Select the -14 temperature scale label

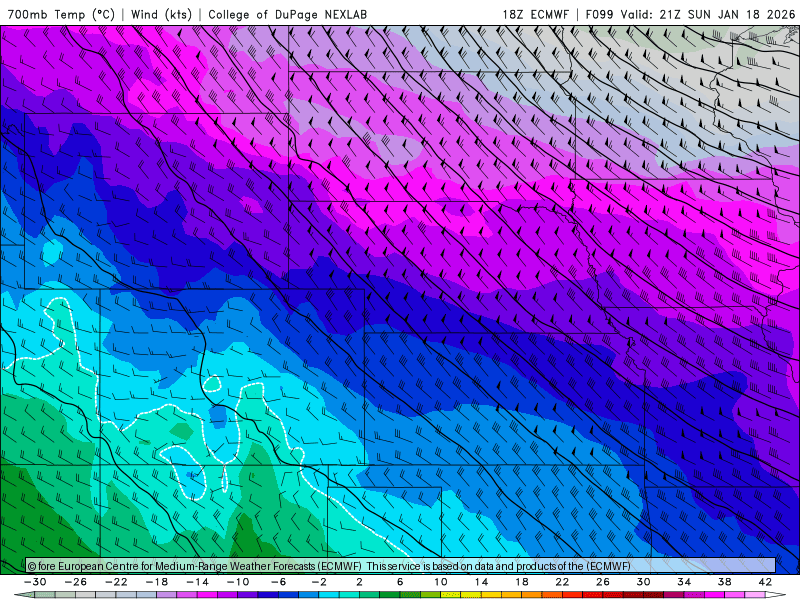tap(197, 582)
